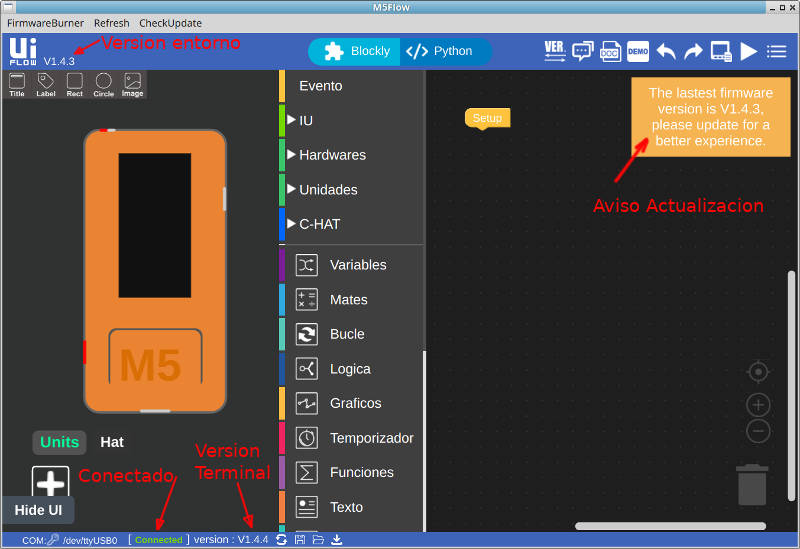The image size is (800, 549).
Task: Click the Hide UI button
Action: (38, 510)
